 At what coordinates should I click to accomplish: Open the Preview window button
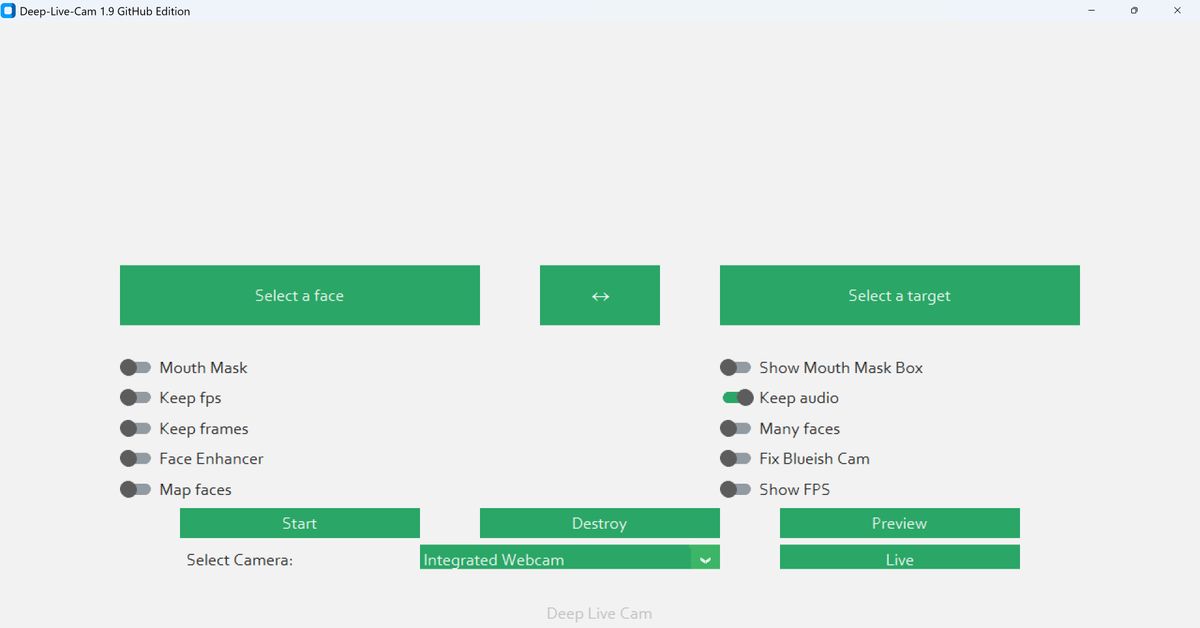[x=900, y=523]
